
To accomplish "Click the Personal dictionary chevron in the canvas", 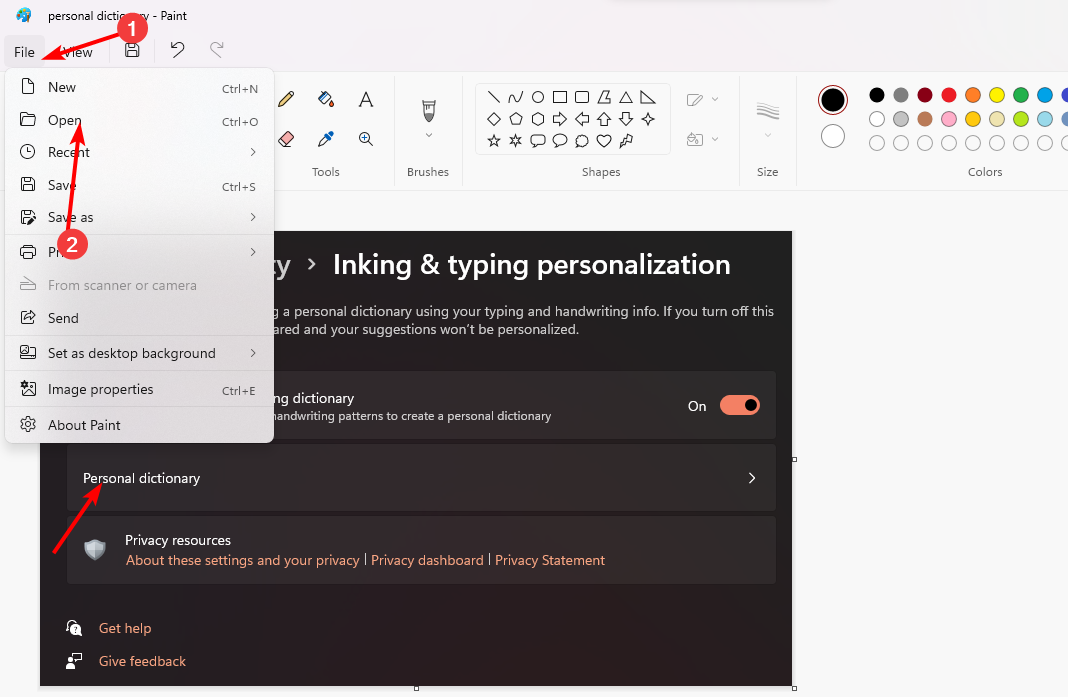I will coord(752,478).
